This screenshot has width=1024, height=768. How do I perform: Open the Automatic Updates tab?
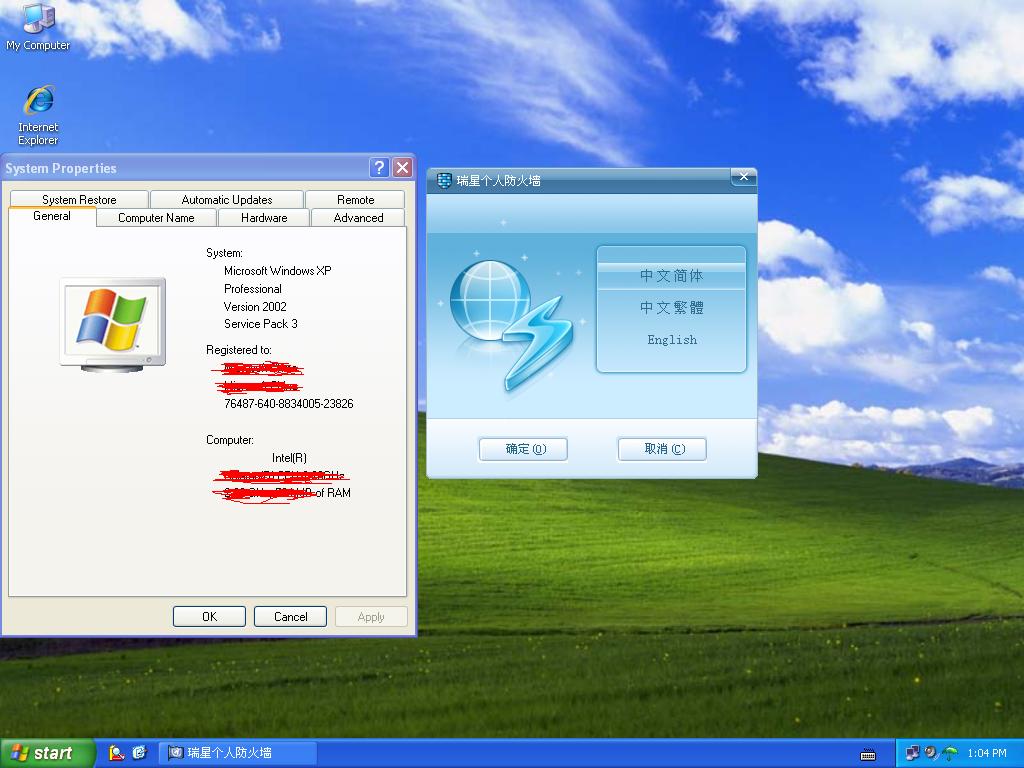[227, 199]
